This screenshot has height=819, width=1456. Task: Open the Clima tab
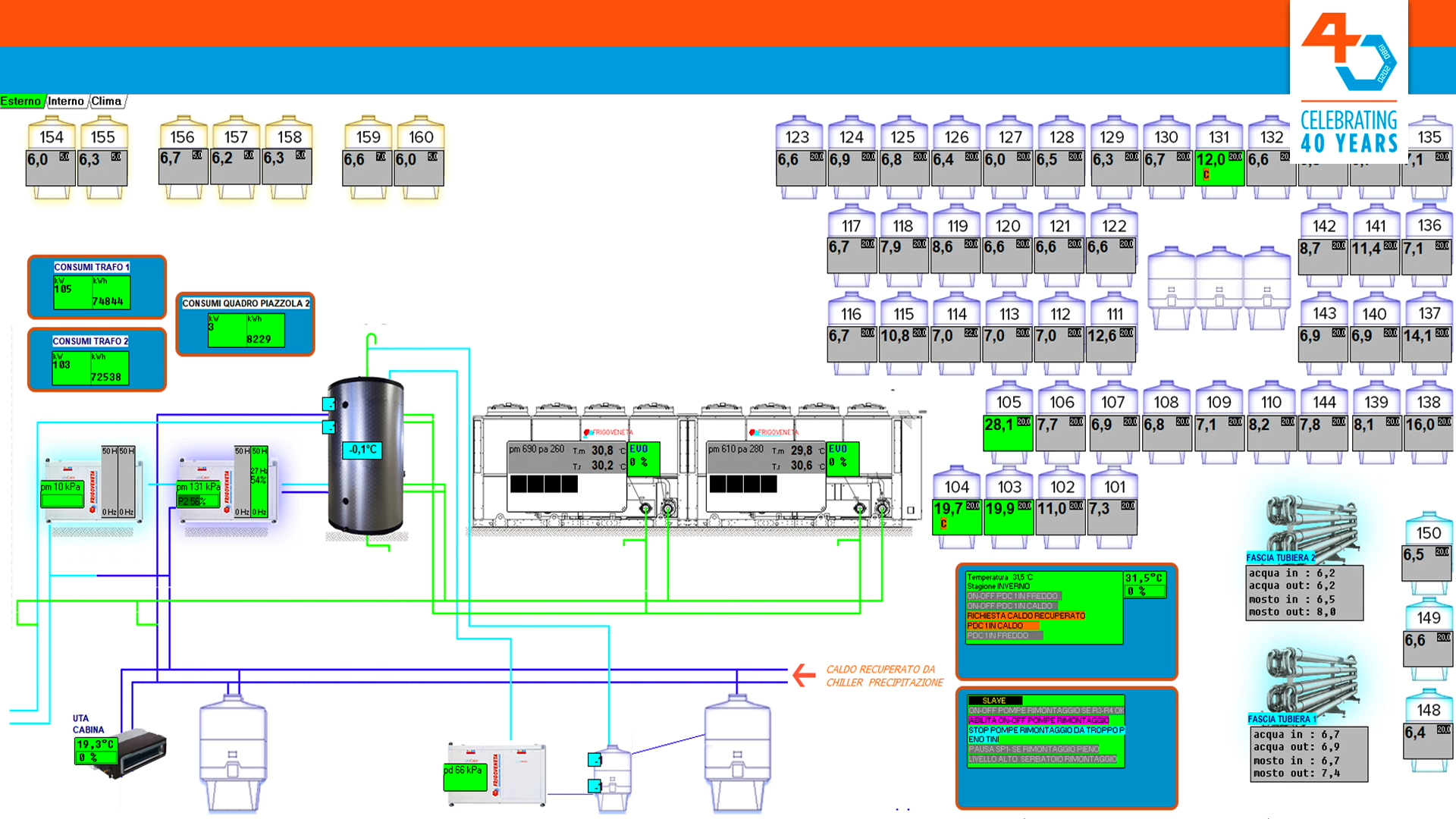(106, 101)
